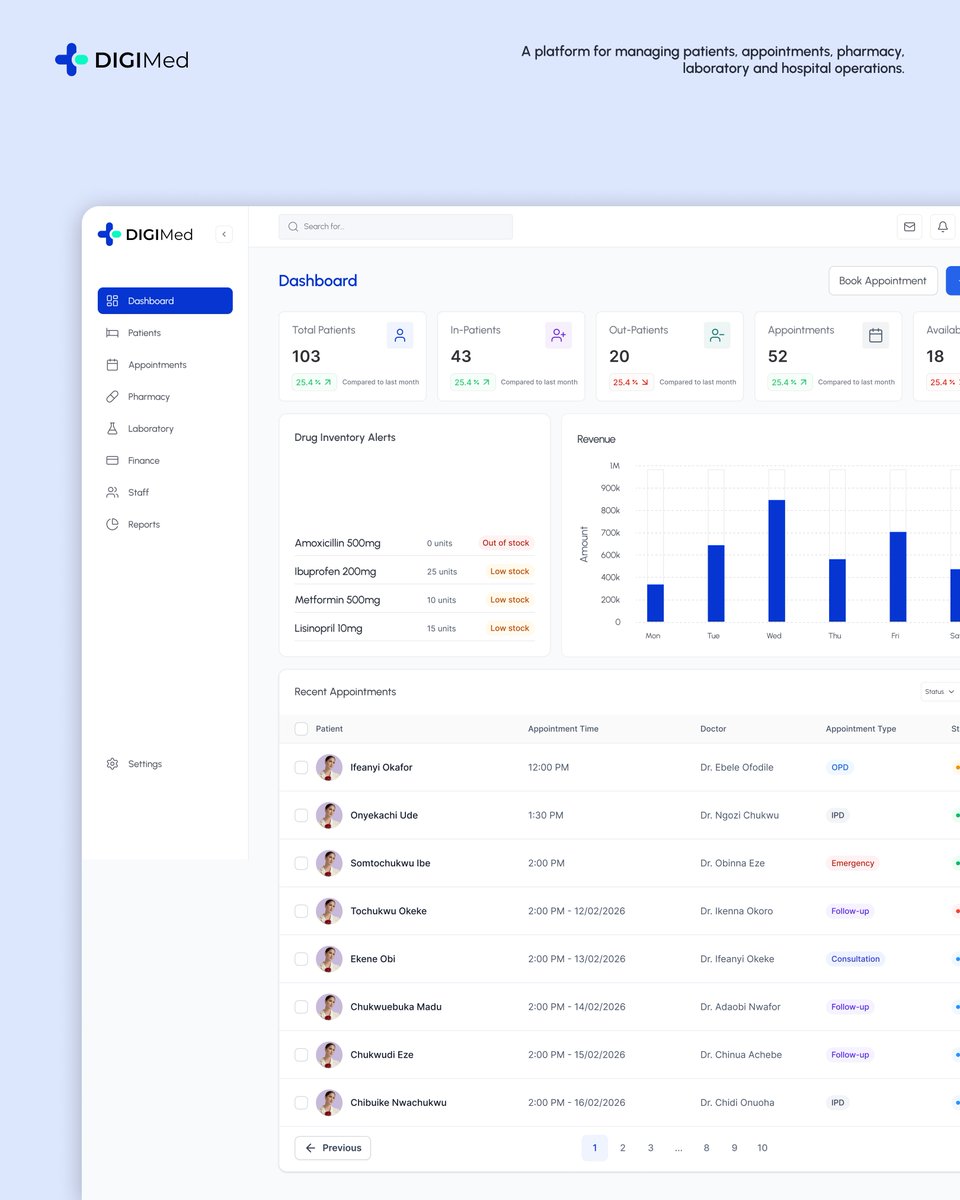
Task: Check the box for Somtochukwu Ibe
Action: pos(301,863)
